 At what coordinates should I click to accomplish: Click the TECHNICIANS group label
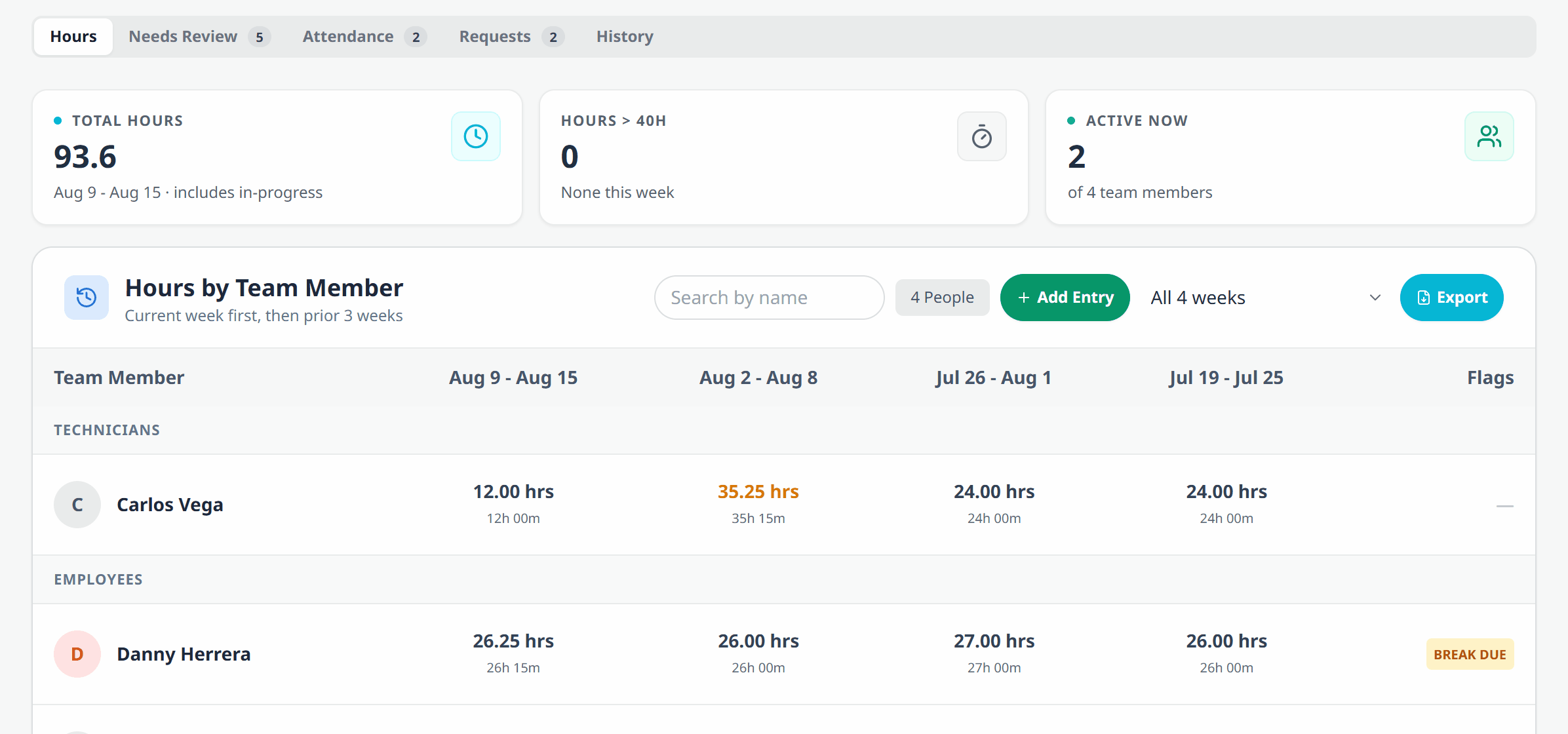point(107,430)
